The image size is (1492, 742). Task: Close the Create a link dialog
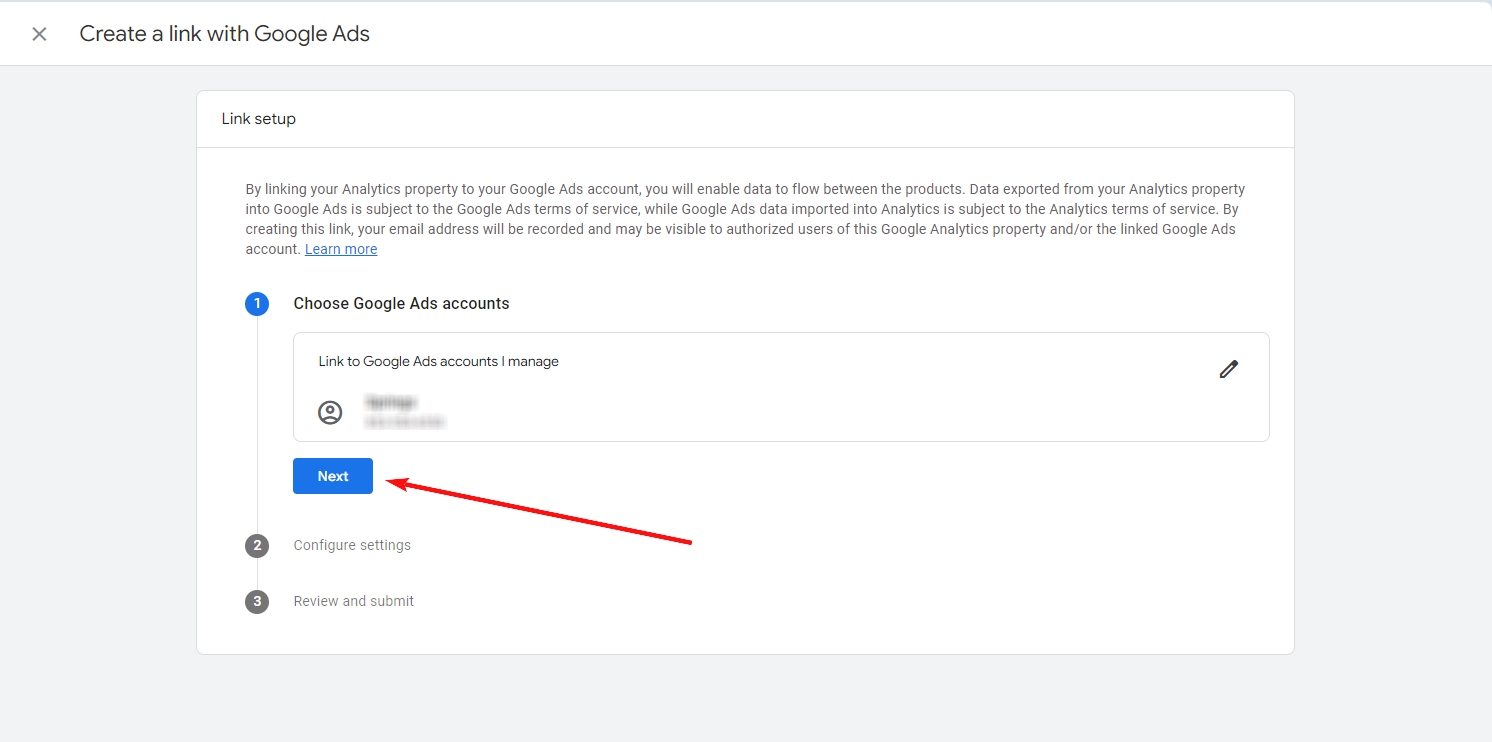pos(39,34)
